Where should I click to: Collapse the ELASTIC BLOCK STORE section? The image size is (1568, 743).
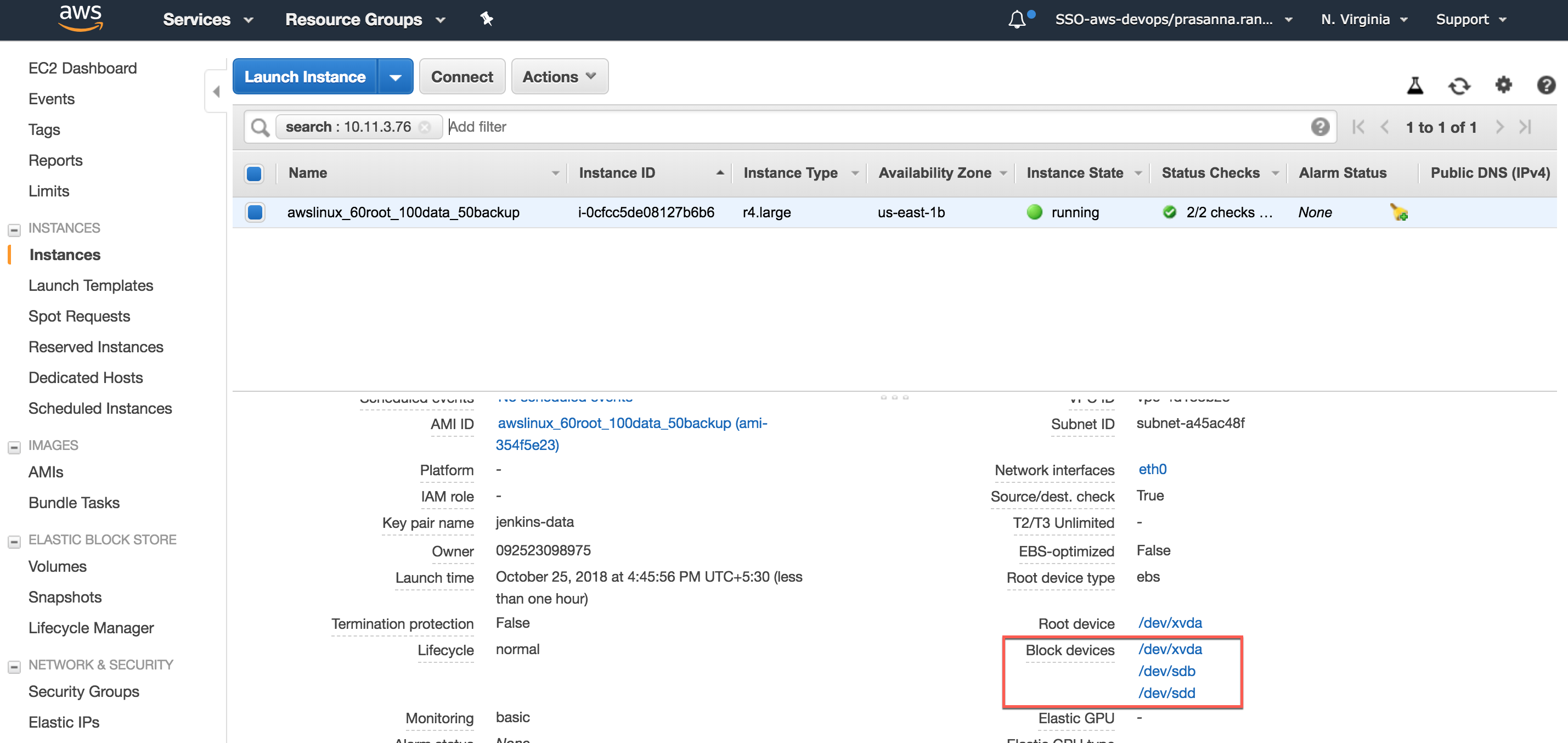pos(14,542)
